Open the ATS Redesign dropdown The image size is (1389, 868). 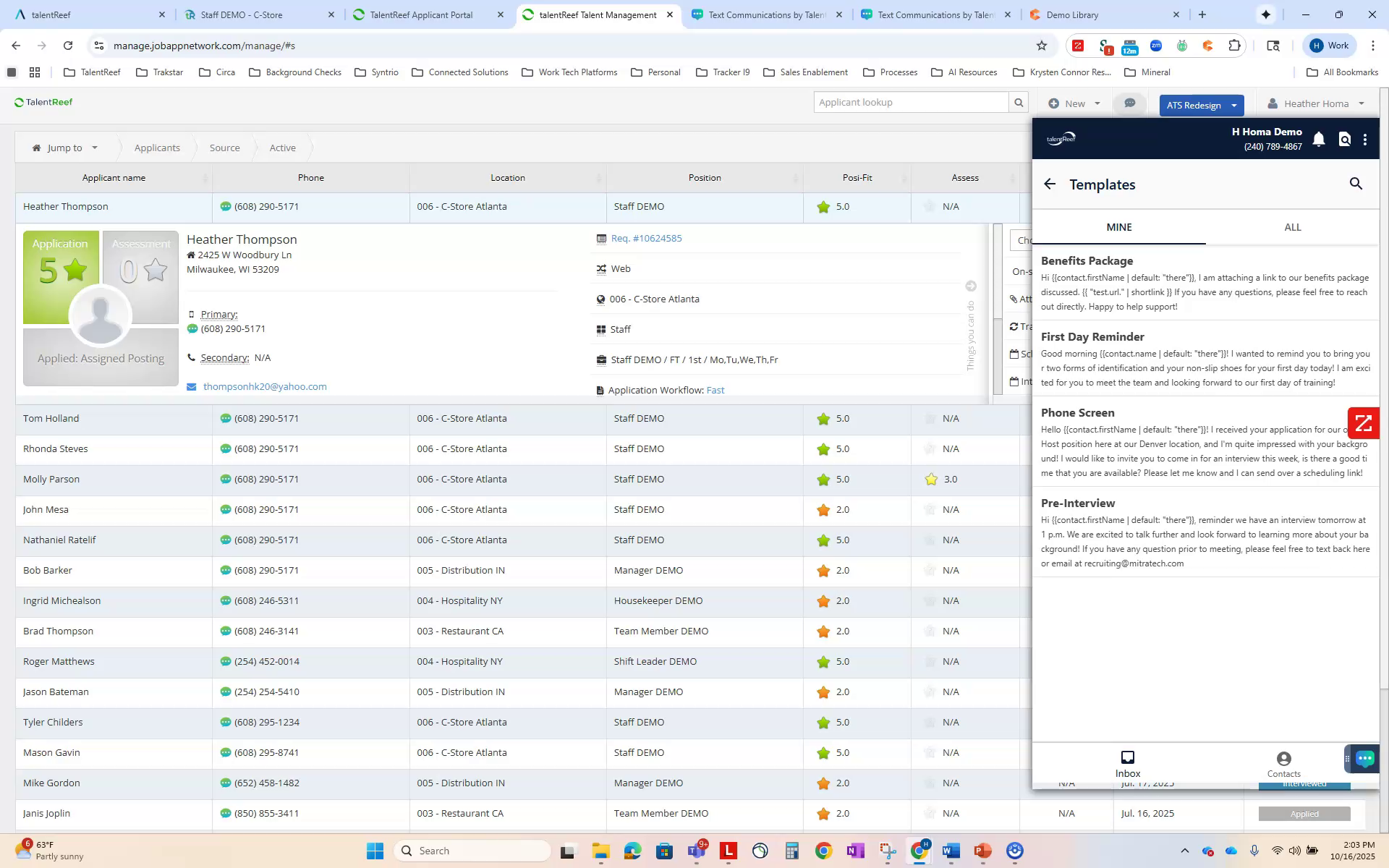click(x=1234, y=105)
